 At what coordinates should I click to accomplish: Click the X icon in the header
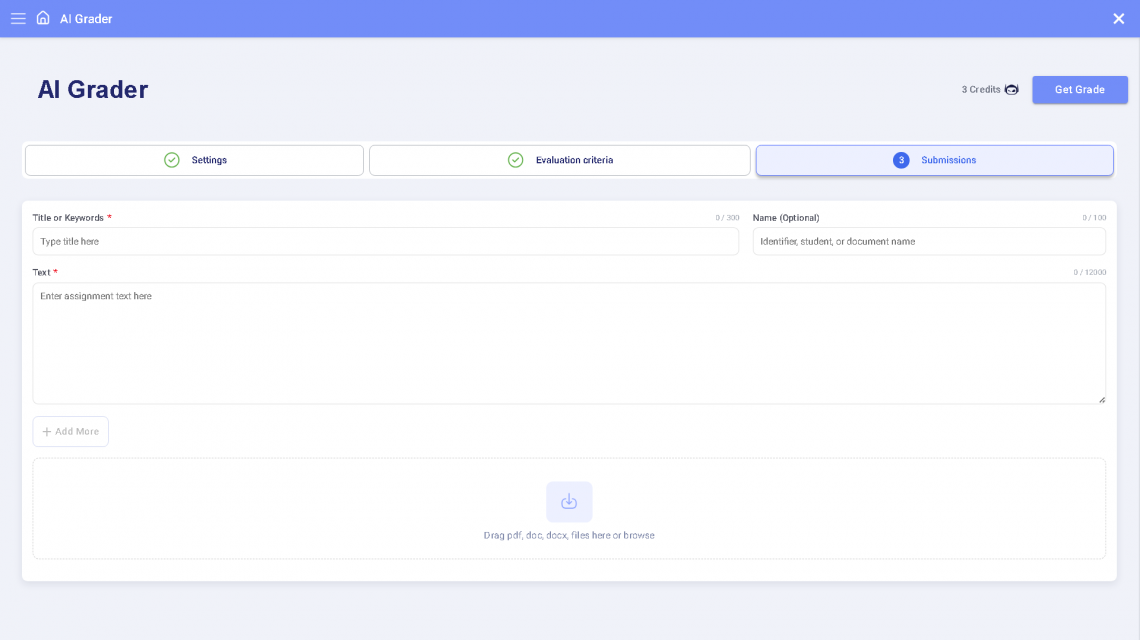pos(1118,18)
